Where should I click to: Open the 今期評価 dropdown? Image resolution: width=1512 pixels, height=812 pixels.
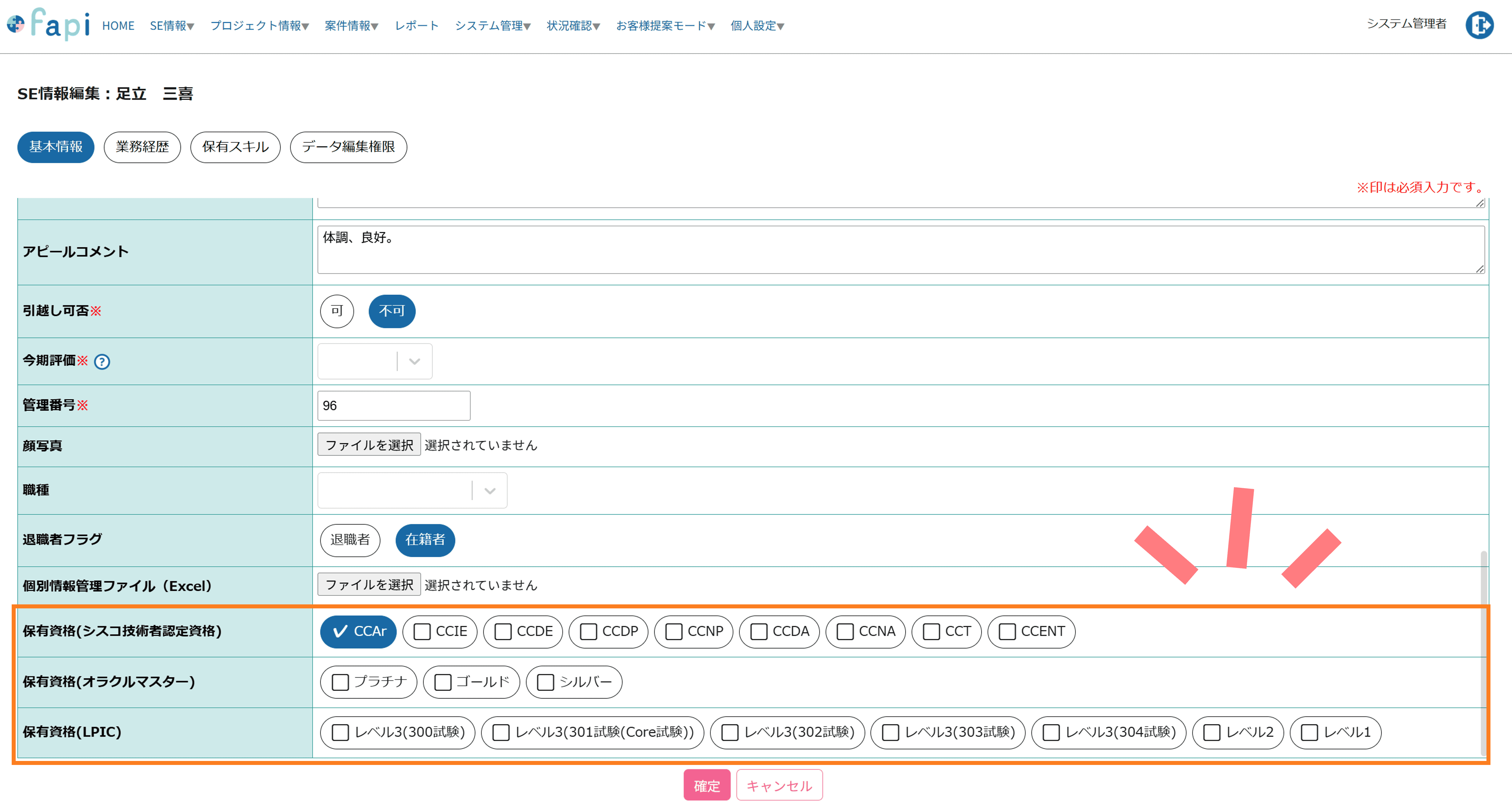coord(374,361)
